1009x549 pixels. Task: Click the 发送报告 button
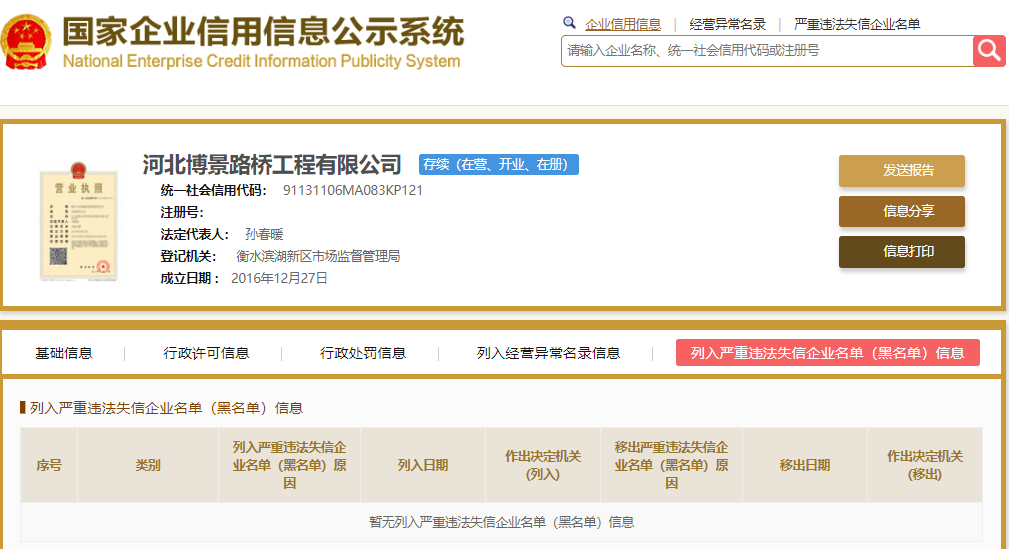click(902, 171)
